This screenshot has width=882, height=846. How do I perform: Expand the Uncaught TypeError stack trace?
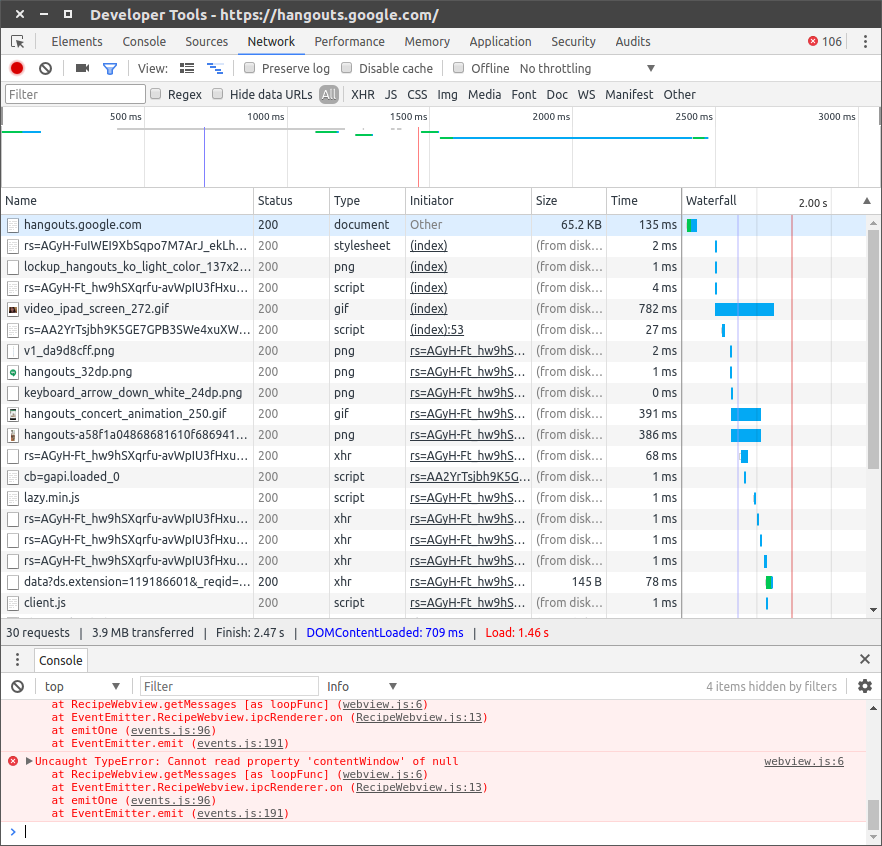(29, 761)
